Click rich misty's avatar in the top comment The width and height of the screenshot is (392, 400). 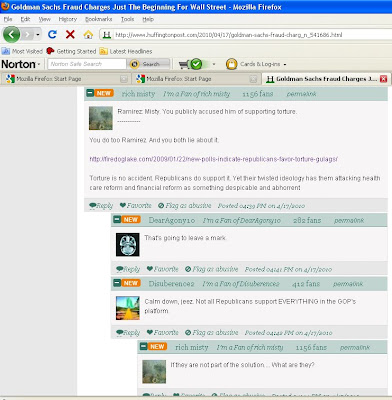101,118
